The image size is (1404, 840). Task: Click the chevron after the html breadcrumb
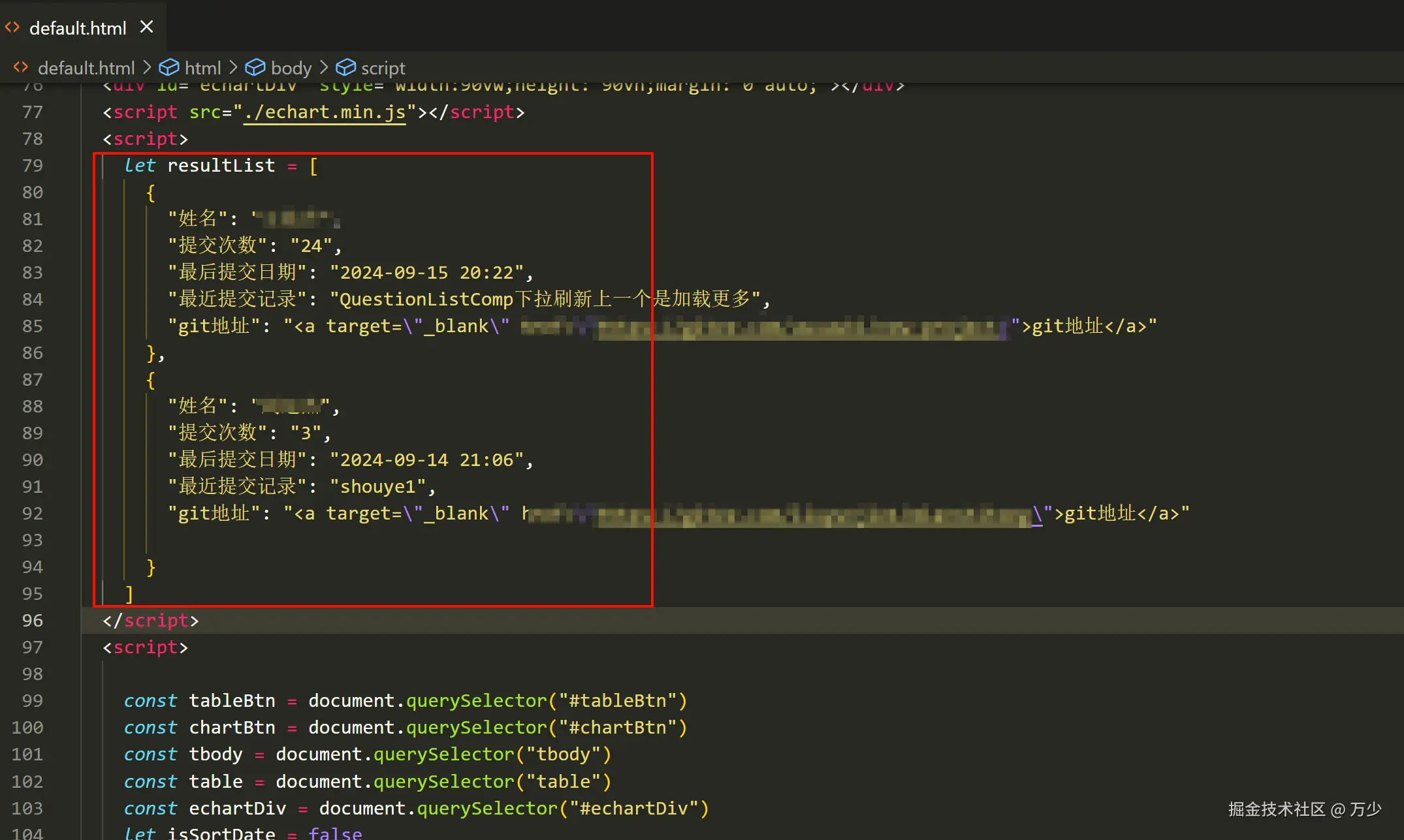(233, 67)
